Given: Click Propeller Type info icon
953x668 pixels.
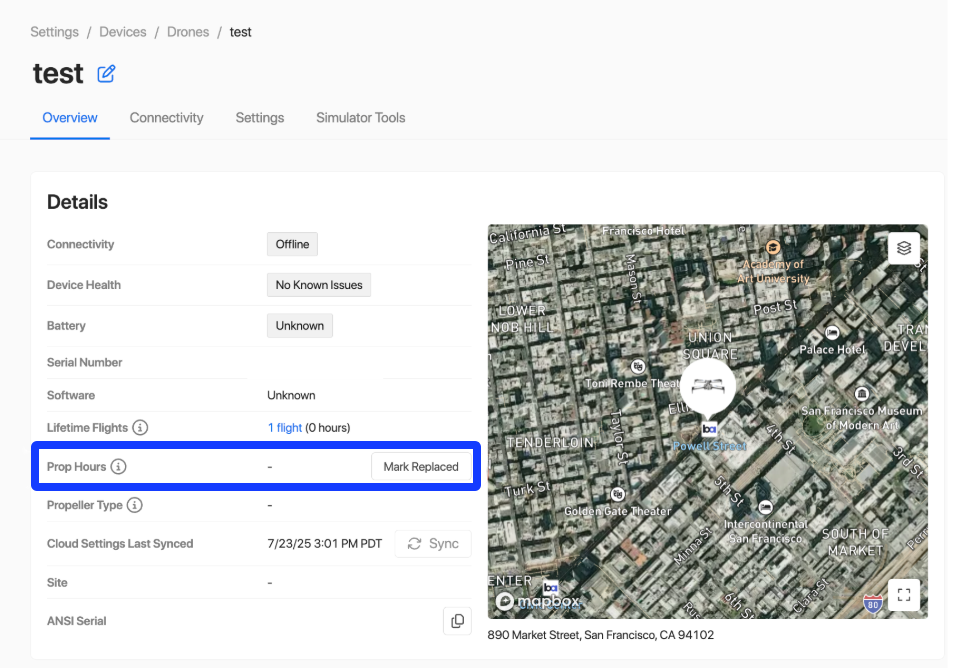Looking at the screenshot, I should coord(135,505).
